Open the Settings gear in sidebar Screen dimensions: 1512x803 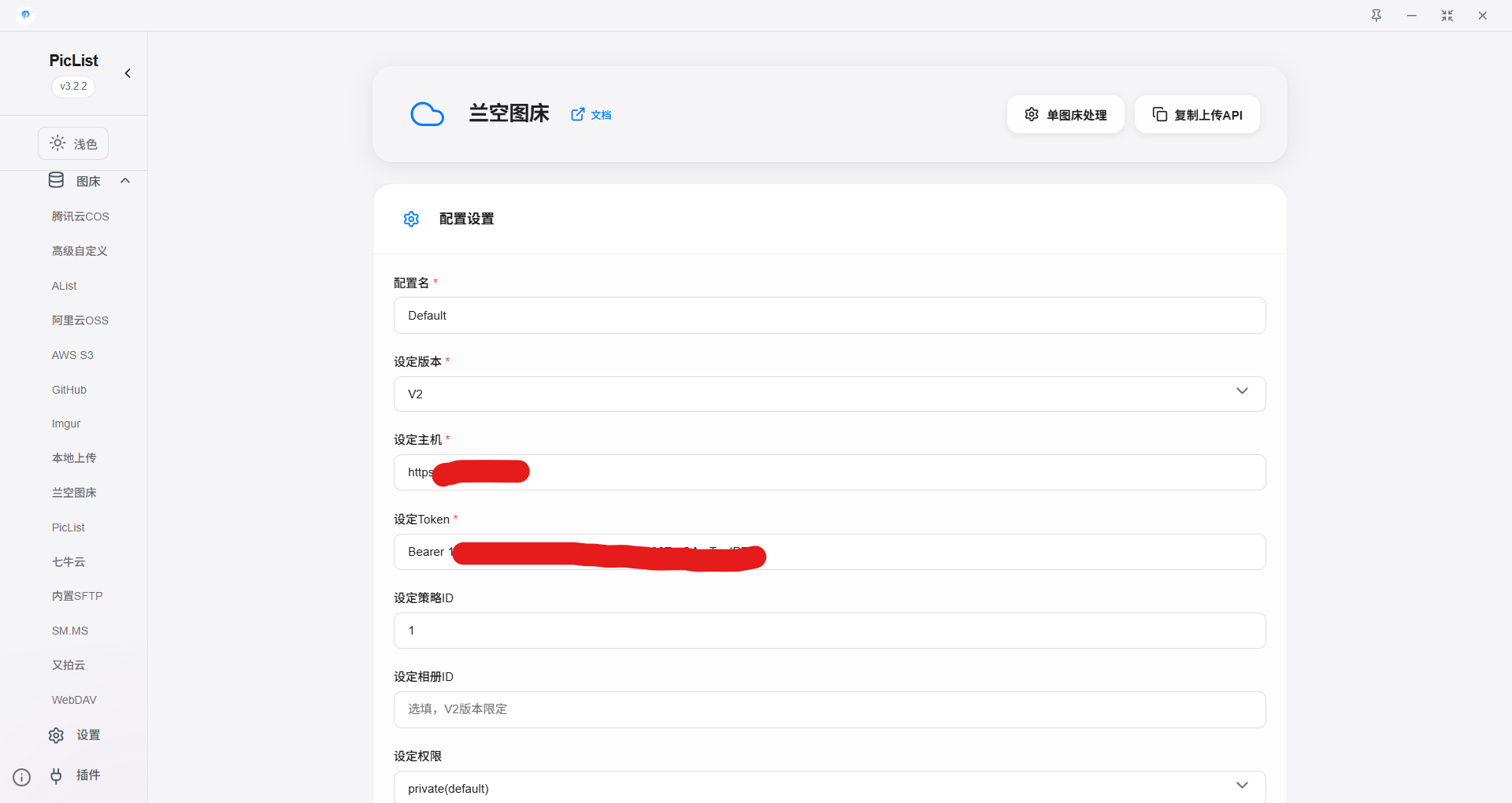(76, 735)
